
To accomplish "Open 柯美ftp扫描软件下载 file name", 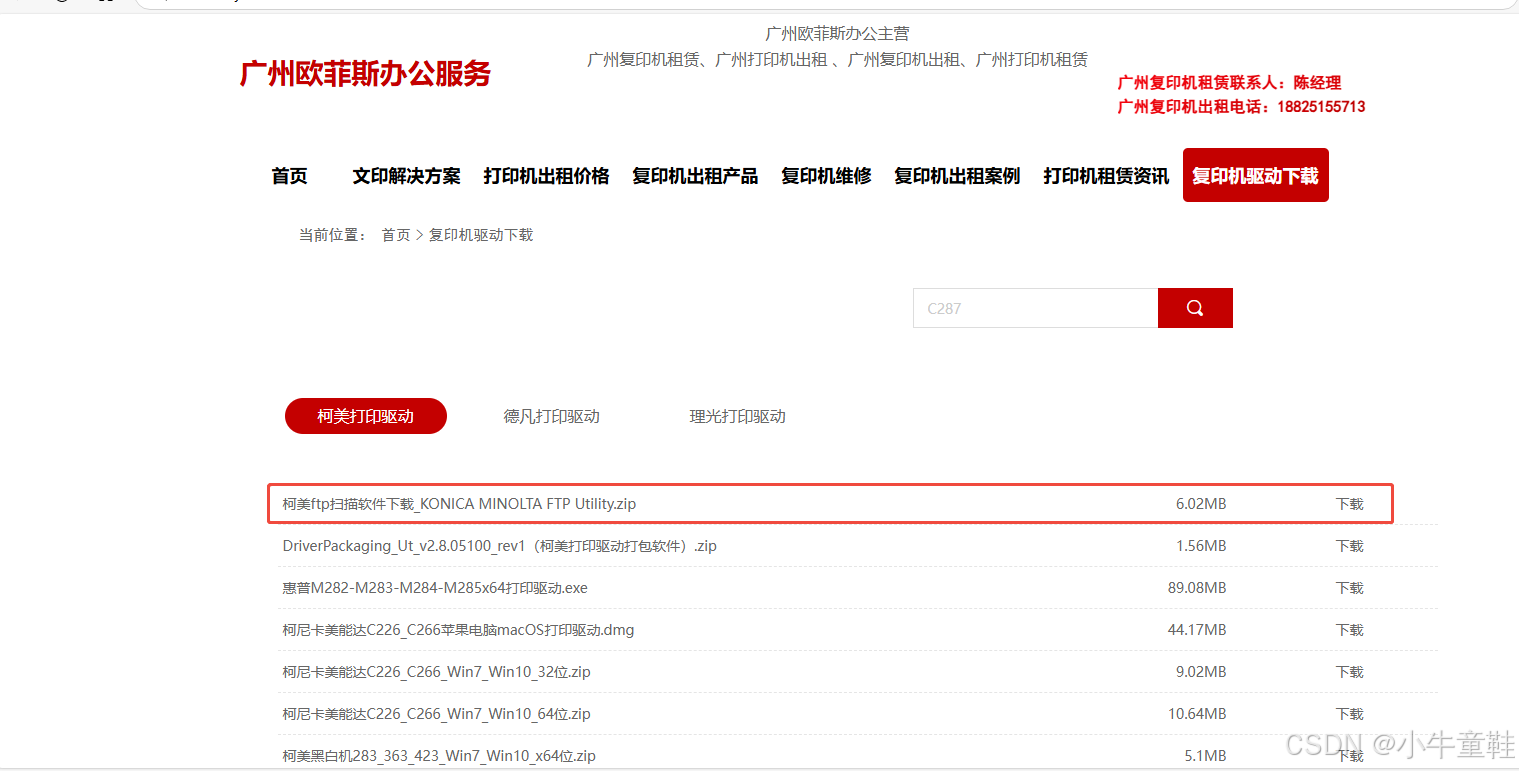I will click(x=459, y=504).
